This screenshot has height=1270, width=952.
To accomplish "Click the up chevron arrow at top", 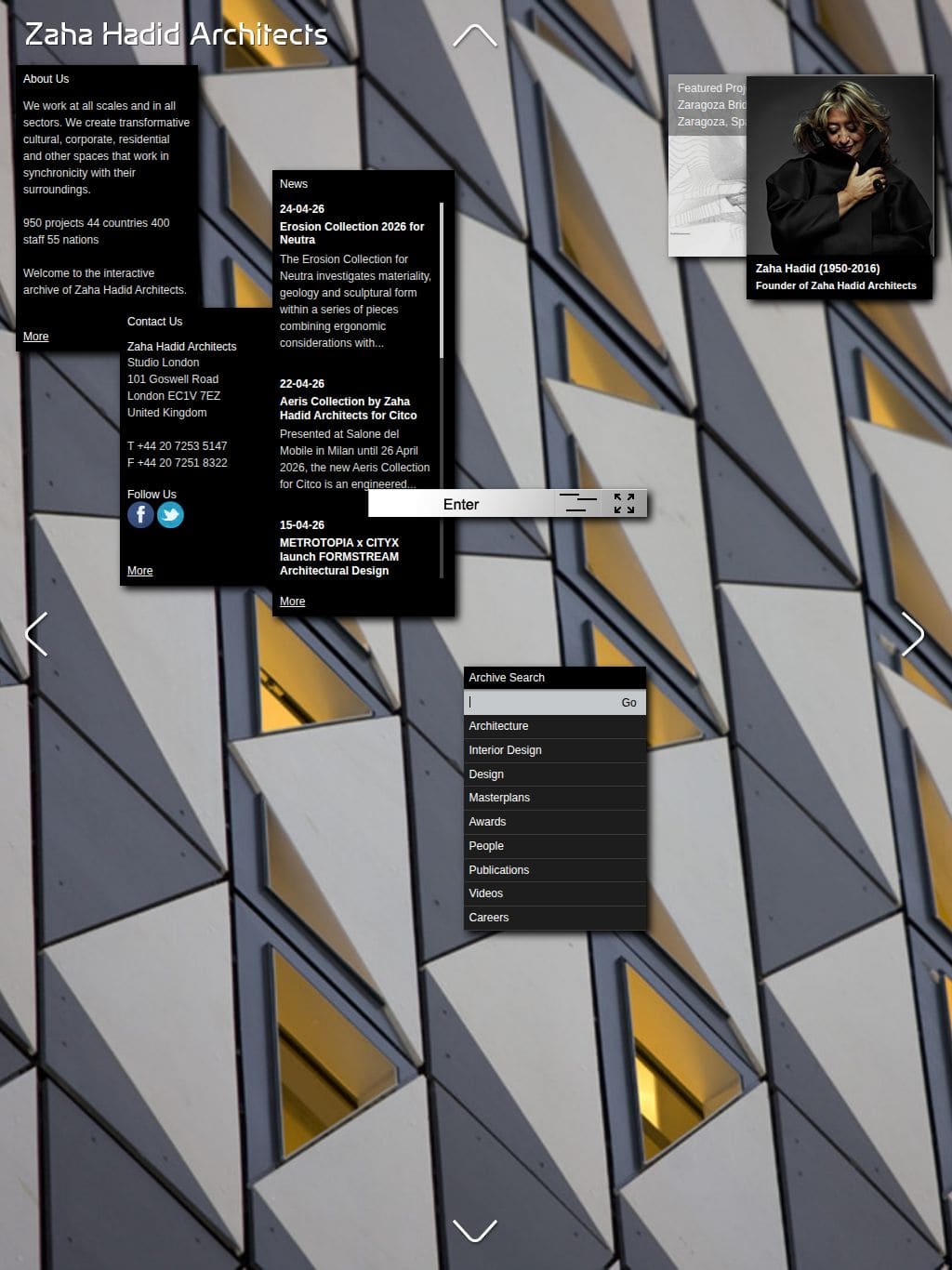I will pos(475,36).
